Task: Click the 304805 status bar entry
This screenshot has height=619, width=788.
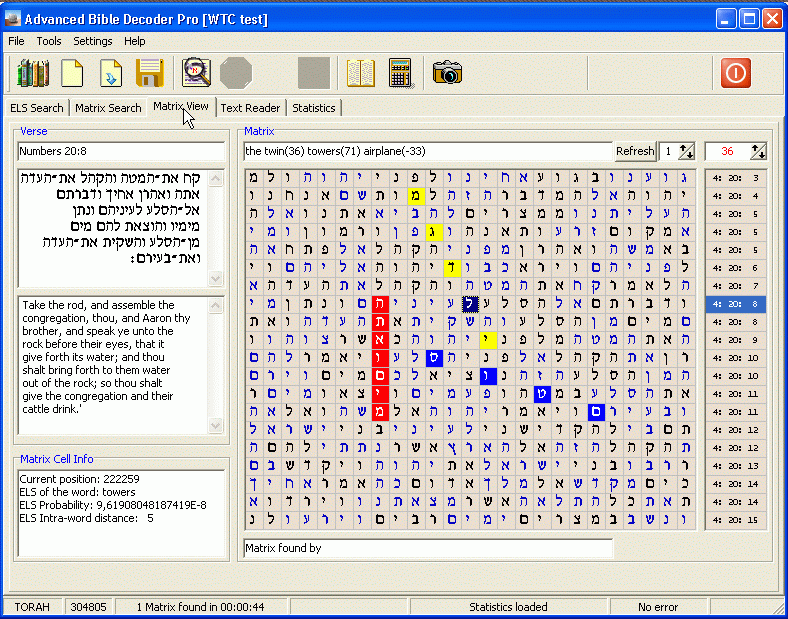Action: coord(89,607)
